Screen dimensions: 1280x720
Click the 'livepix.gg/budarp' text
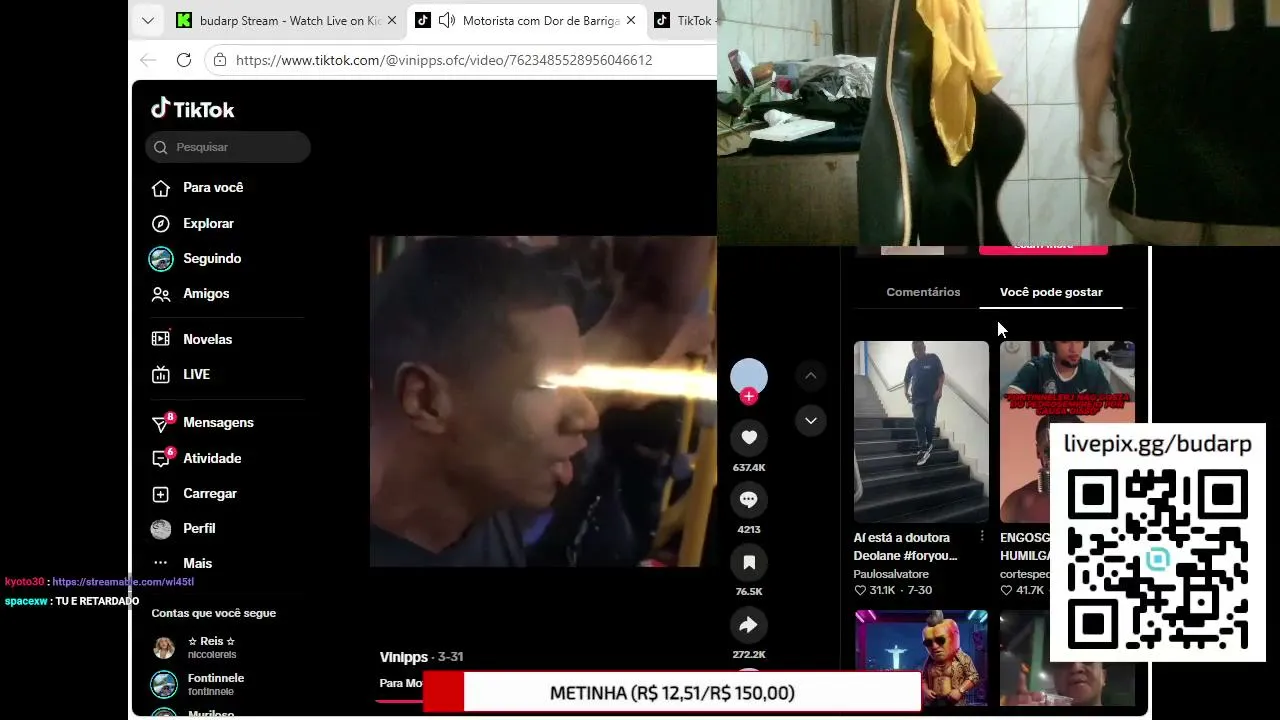coord(1157,445)
